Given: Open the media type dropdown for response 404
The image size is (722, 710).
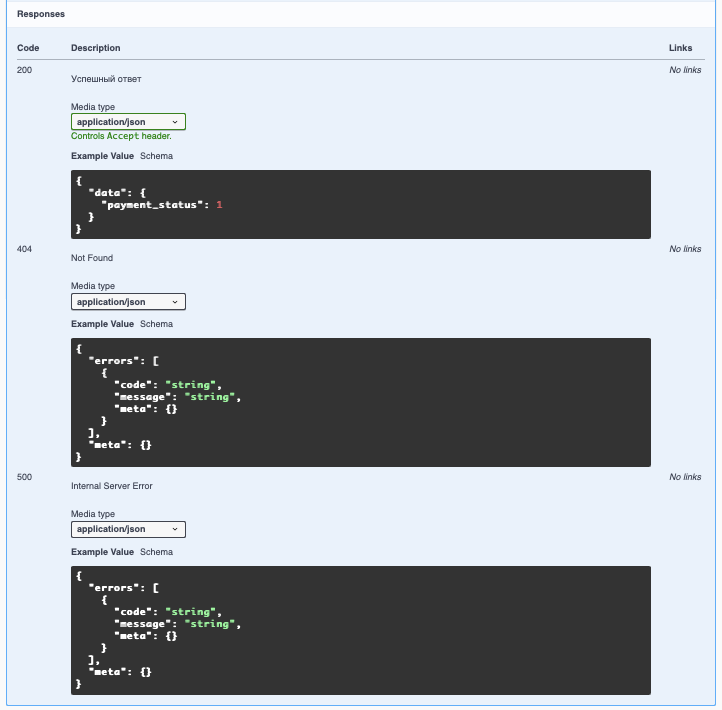Looking at the screenshot, I should click(x=128, y=302).
